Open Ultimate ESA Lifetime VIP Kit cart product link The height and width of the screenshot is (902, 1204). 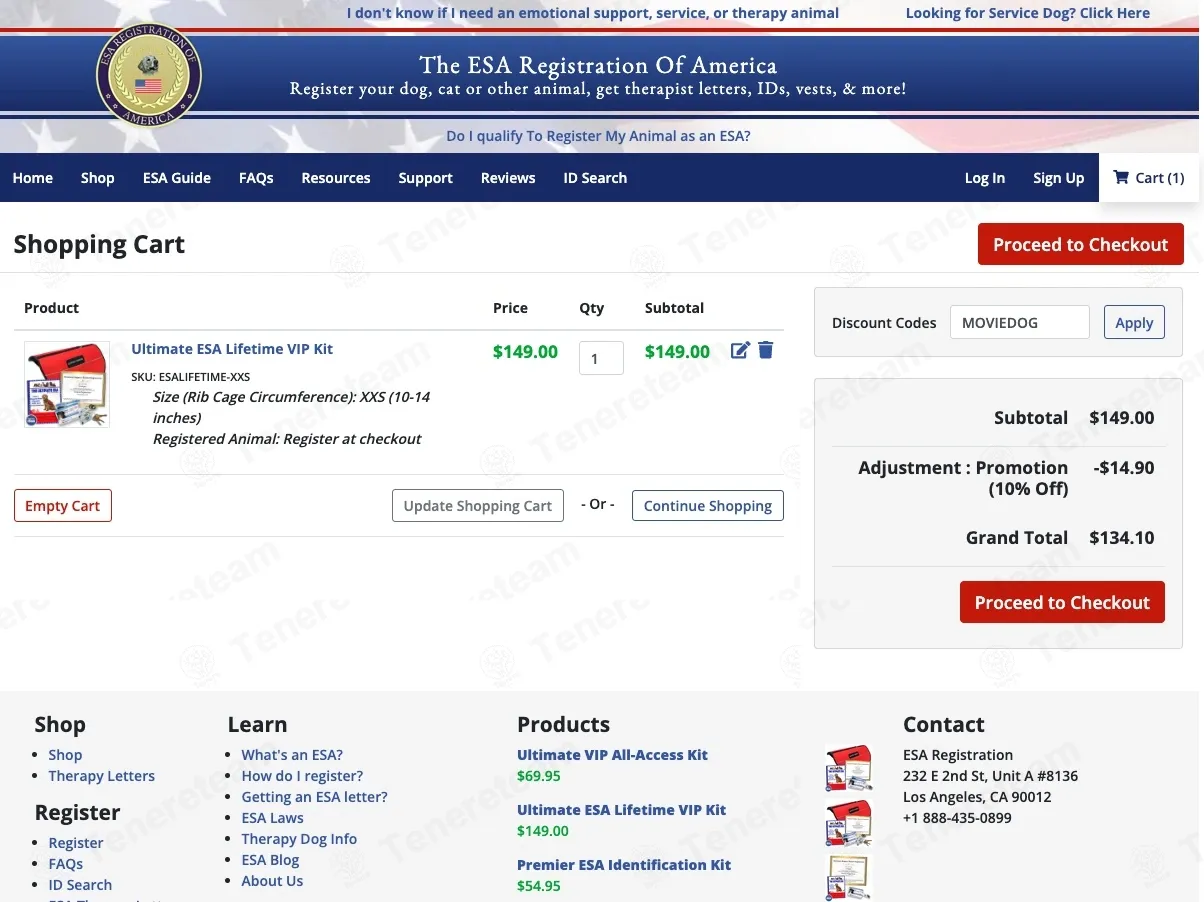[232, 349]
